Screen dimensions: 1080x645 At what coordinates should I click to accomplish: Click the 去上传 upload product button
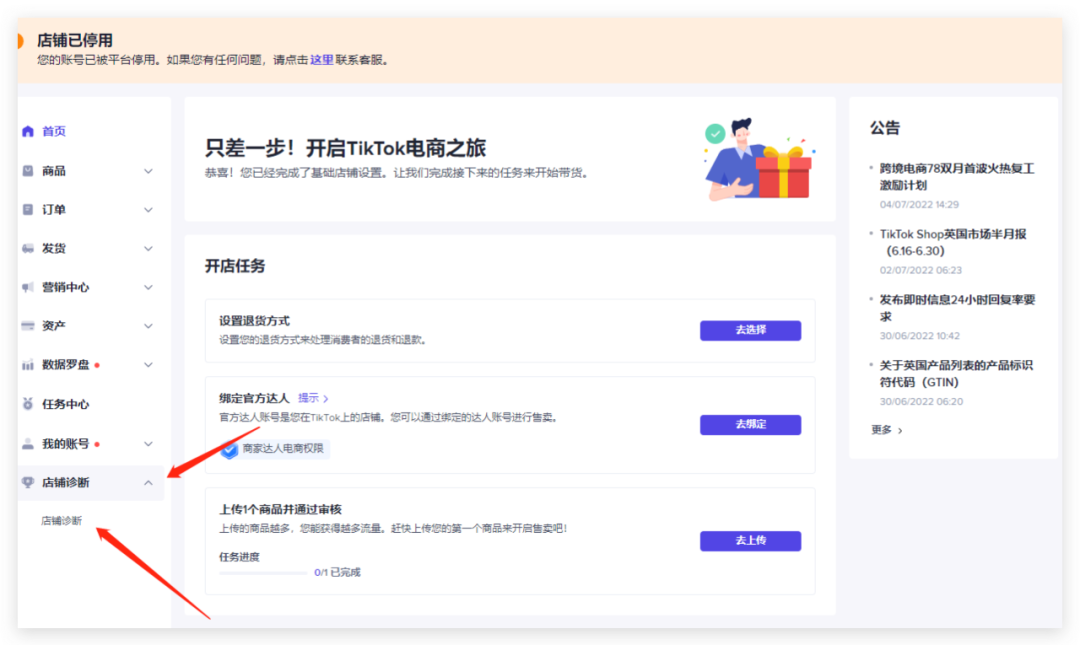click(750, 540)
